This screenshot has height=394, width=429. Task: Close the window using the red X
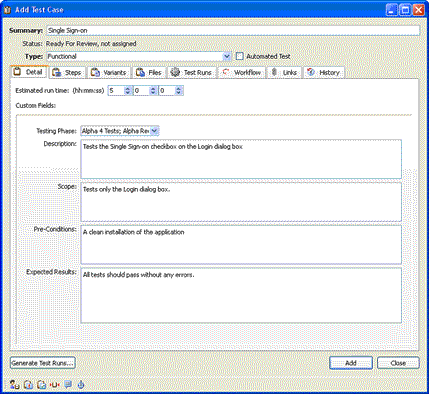tap(418, 10)
